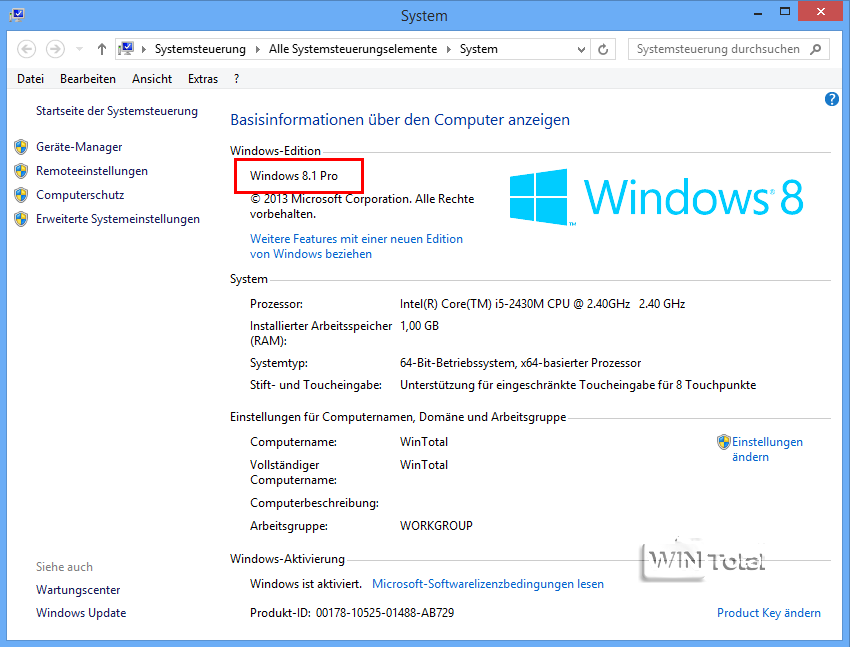Image resolution: width=850 pixels, height=647 pixels.
Task: Open the Bearbeiten menu
Action: [88, 79]
